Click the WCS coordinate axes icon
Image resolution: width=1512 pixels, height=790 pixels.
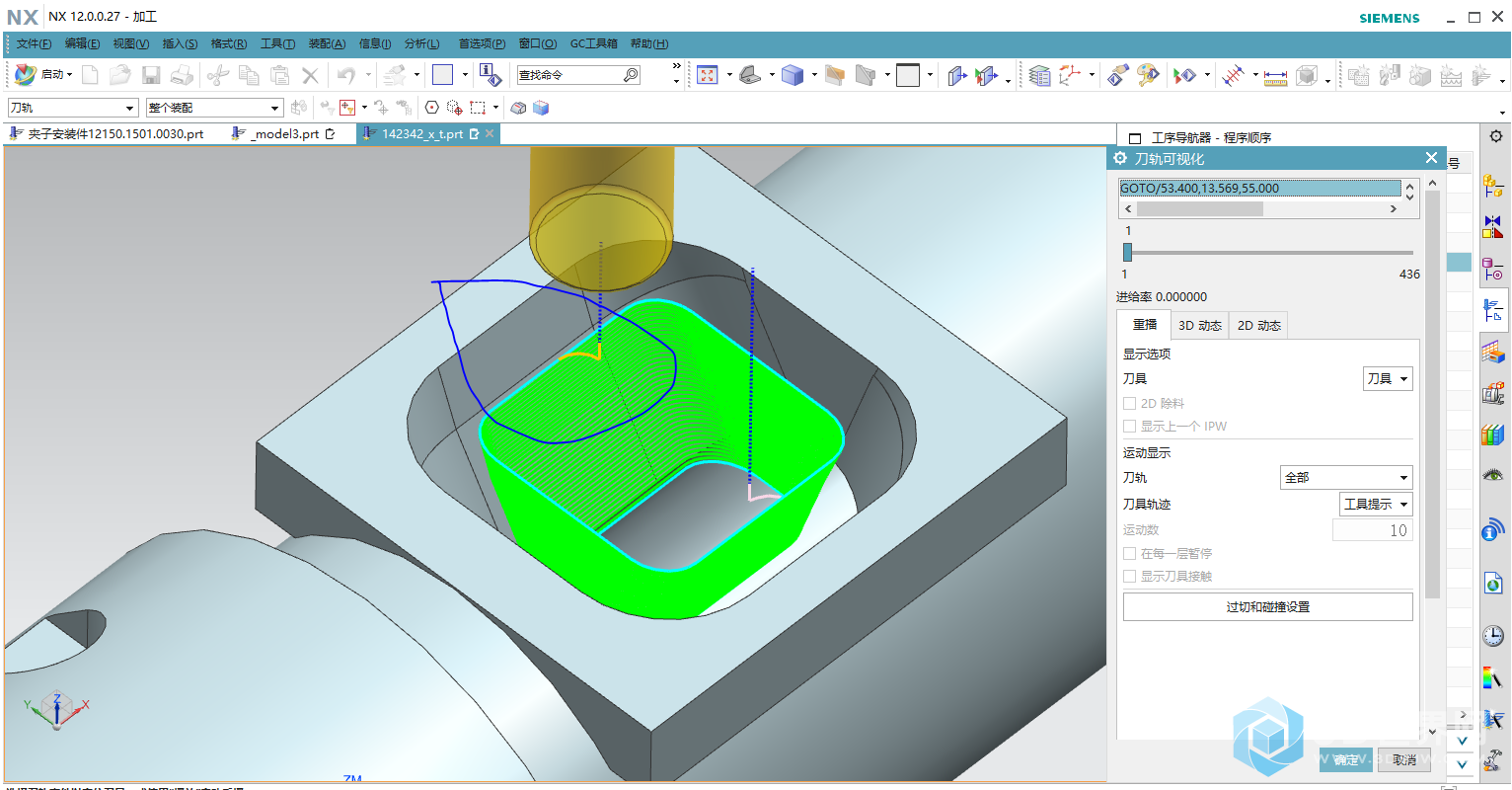1070,75
